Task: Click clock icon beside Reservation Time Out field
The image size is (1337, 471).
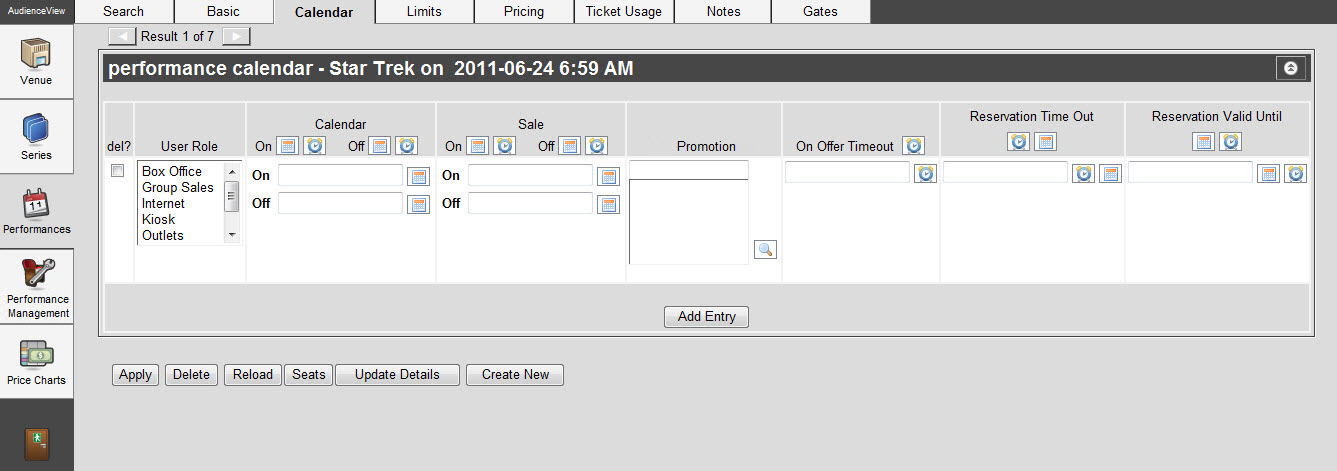Action: click(1083, 174)
